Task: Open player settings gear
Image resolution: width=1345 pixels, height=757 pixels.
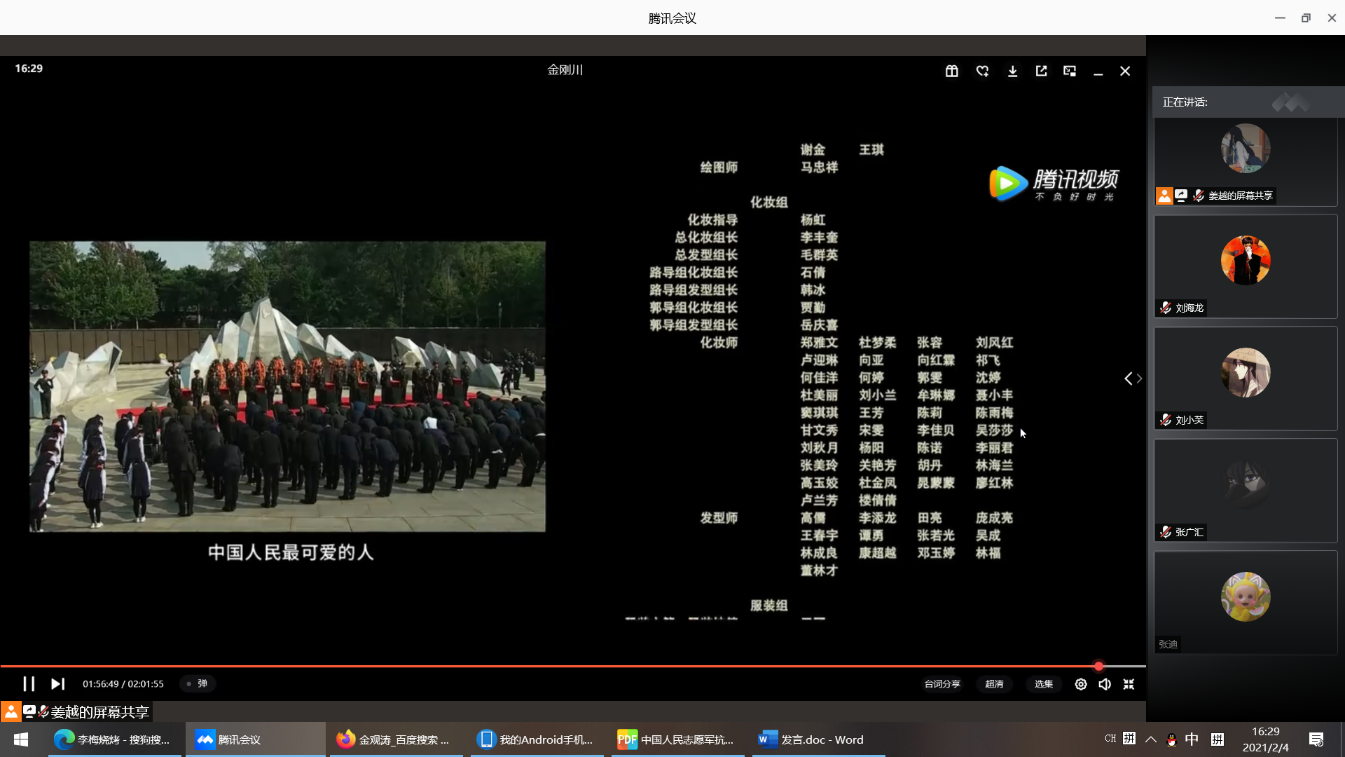Action: 1081,684
